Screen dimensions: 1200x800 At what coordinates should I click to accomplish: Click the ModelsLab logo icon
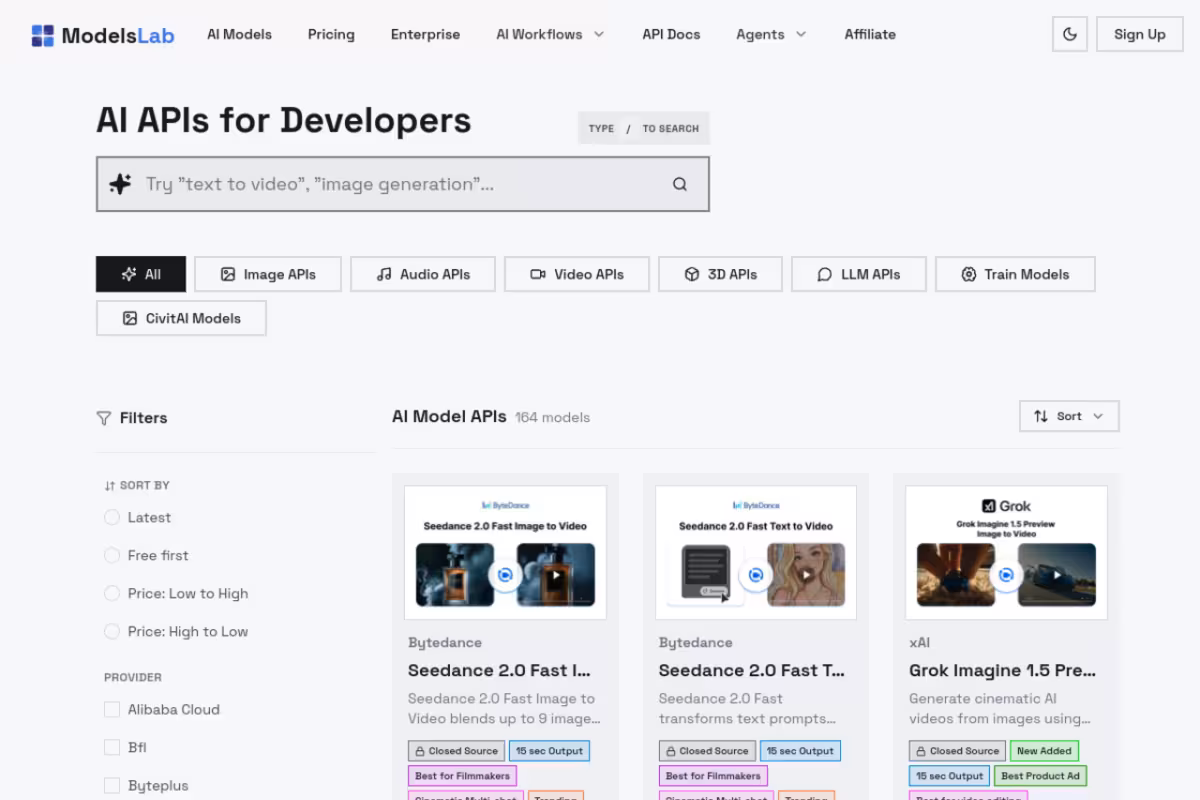coord(42,36)
